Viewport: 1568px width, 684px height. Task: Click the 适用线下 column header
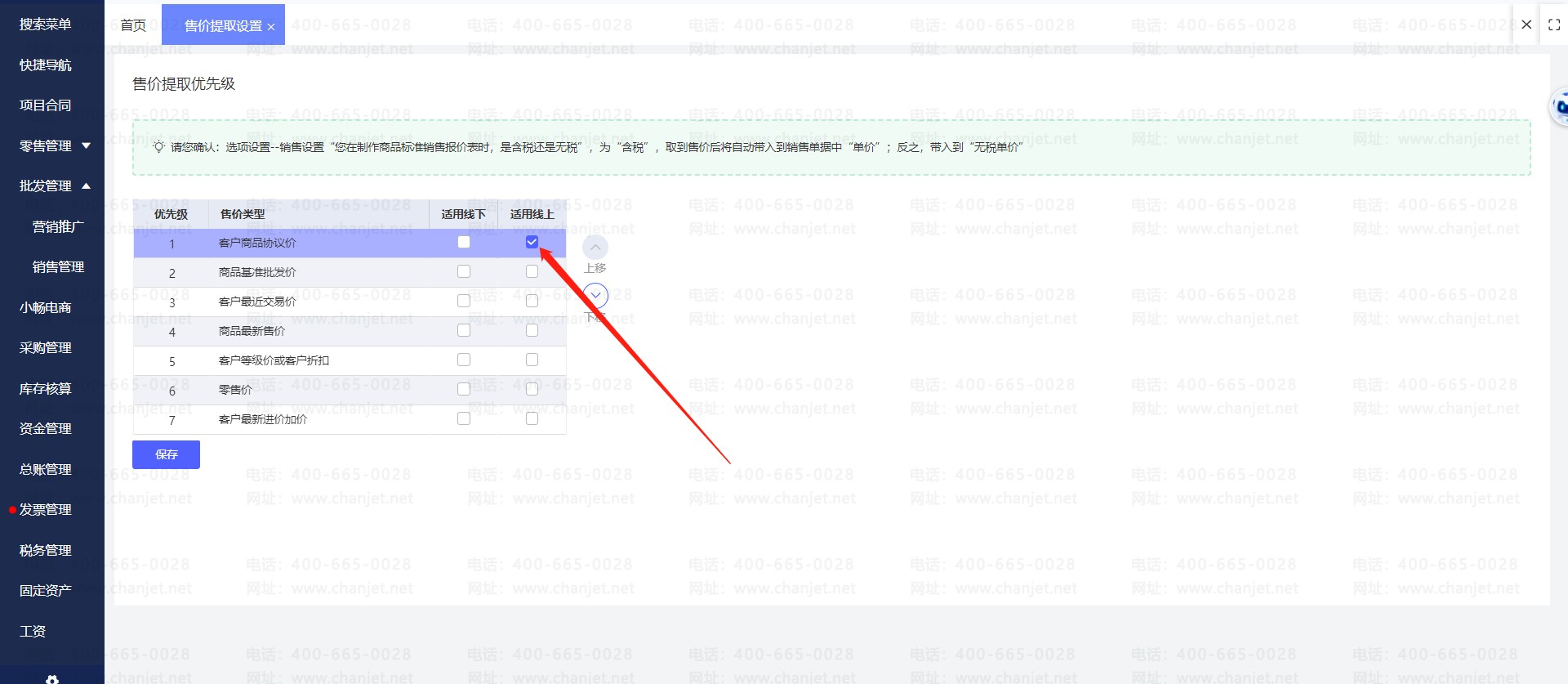point(463,214)
